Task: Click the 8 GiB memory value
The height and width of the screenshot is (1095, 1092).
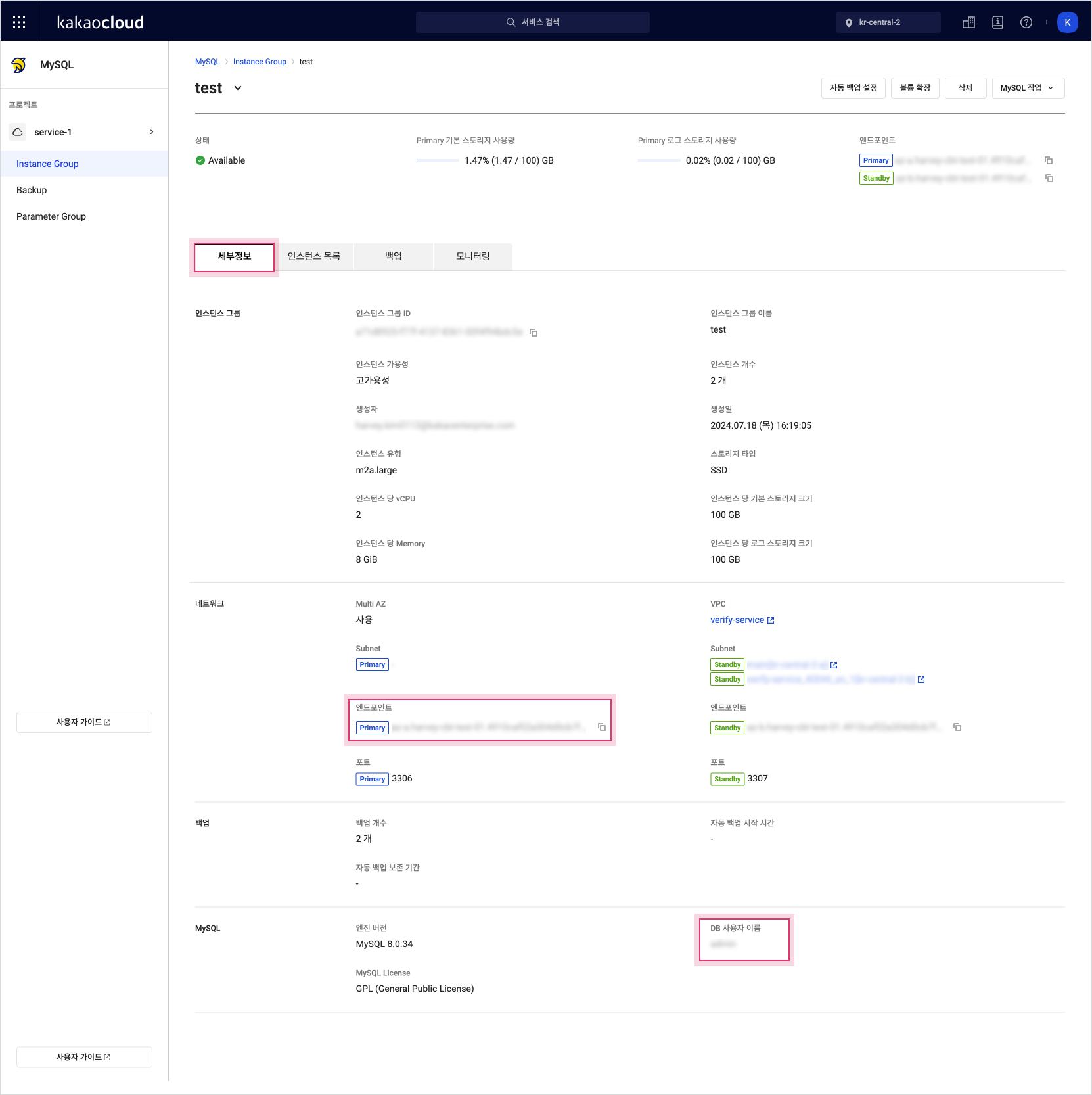Action: (367, 560)
